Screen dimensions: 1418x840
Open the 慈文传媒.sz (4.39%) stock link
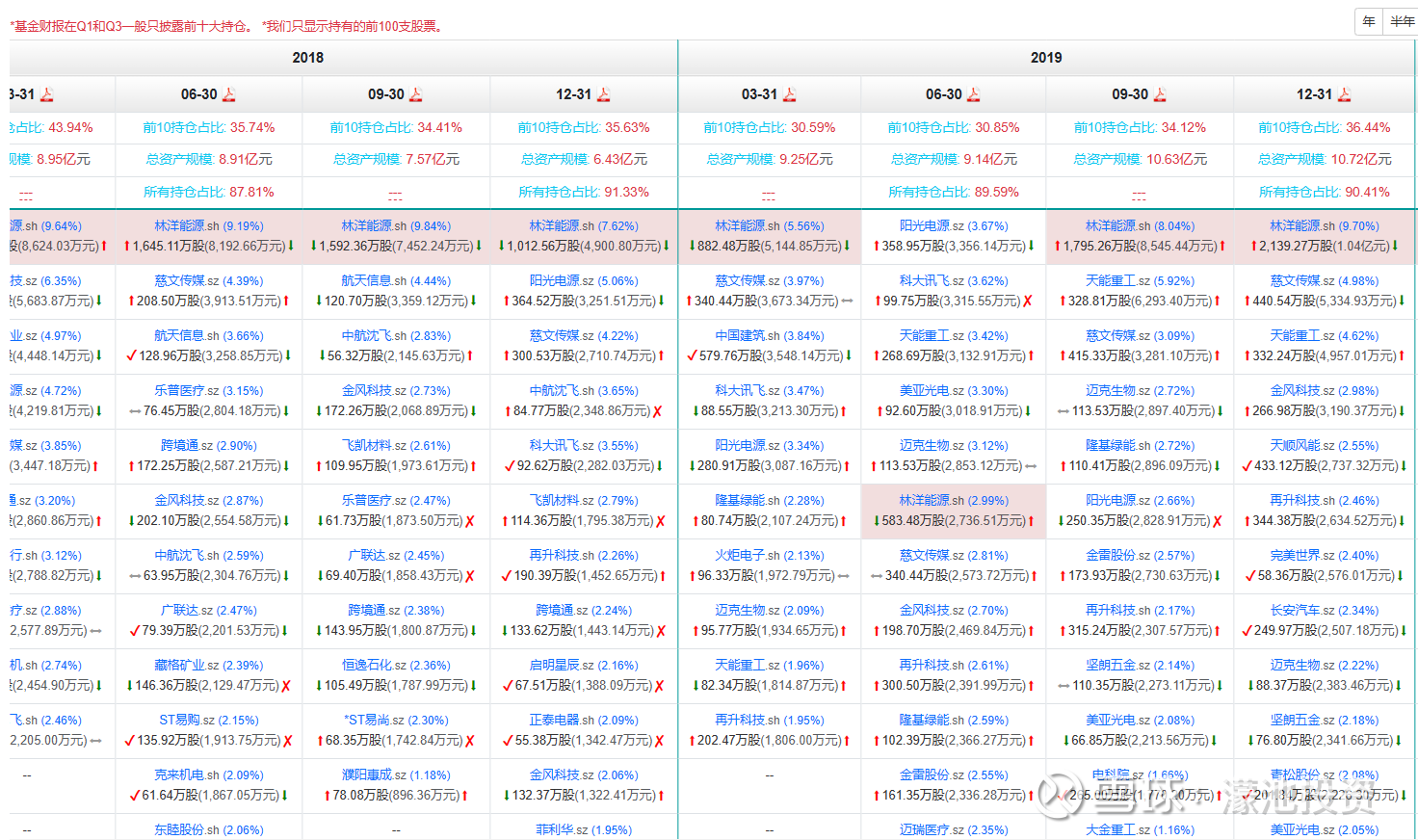coord(209,281)
